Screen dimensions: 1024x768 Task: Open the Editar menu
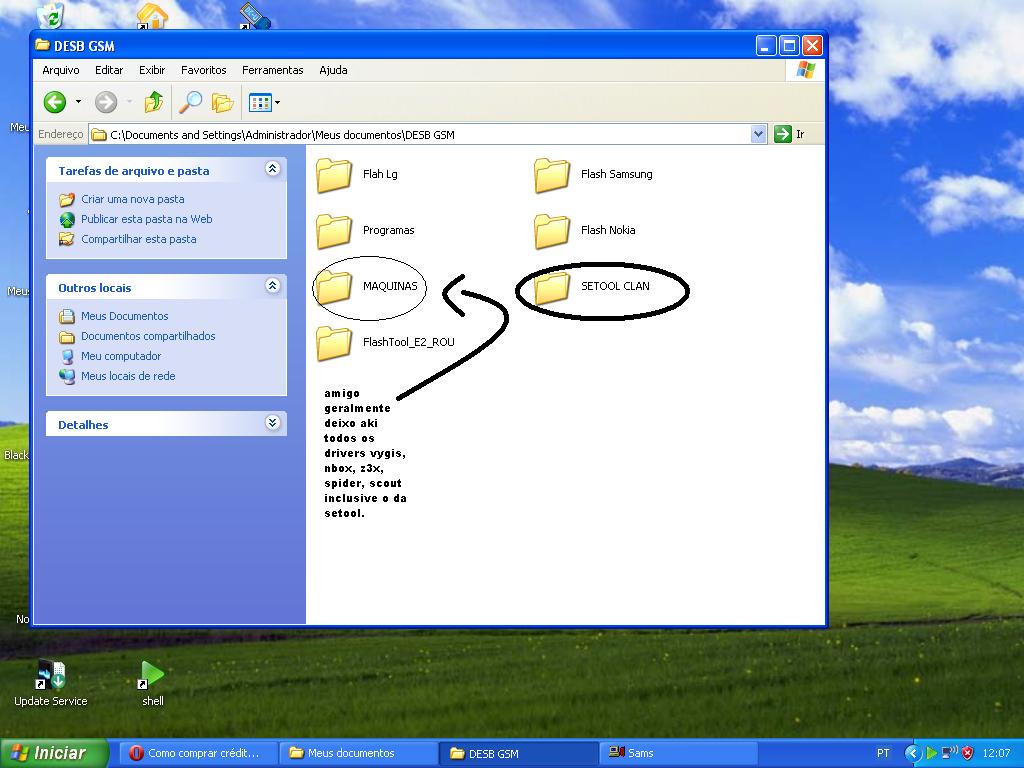coord(109,70)
